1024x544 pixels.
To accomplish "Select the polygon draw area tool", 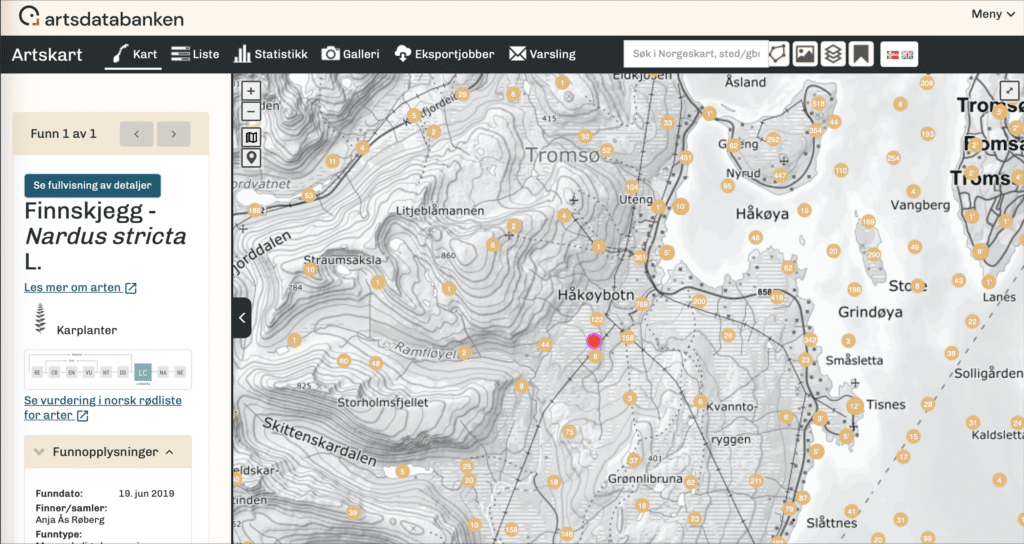I will click(777, 54).
